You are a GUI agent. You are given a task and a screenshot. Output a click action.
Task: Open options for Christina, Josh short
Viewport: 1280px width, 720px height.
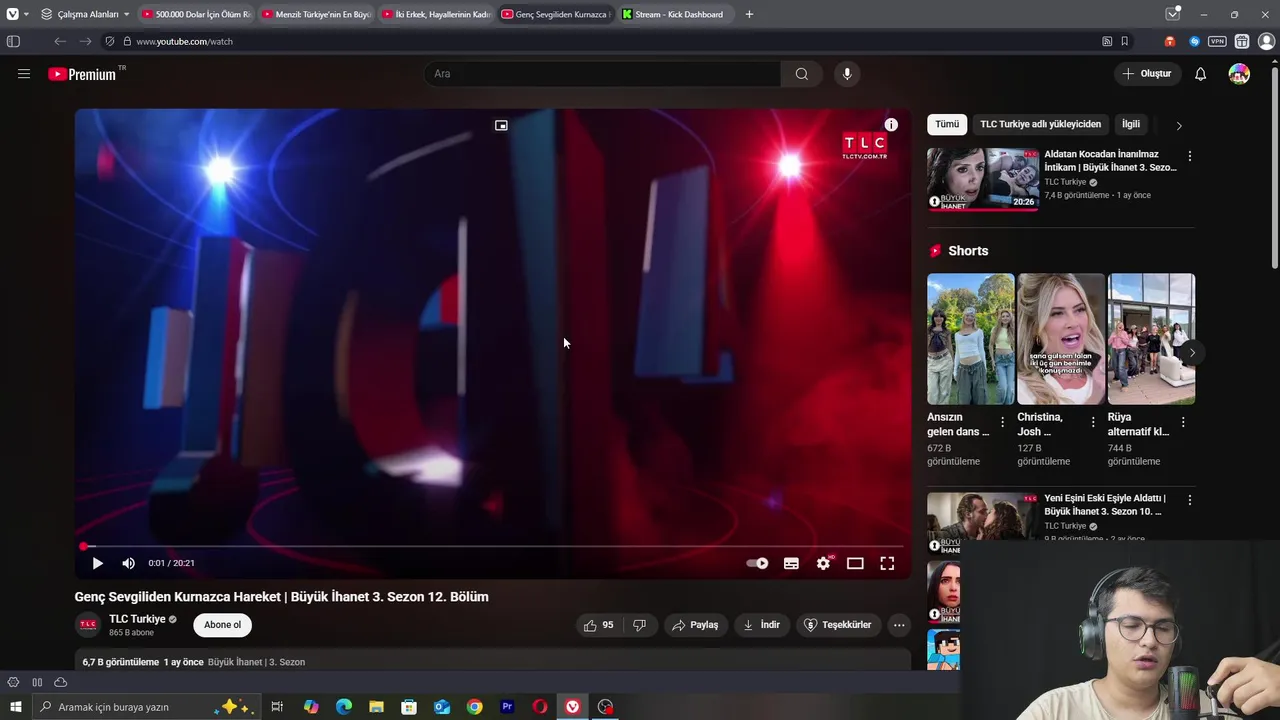1092,423
